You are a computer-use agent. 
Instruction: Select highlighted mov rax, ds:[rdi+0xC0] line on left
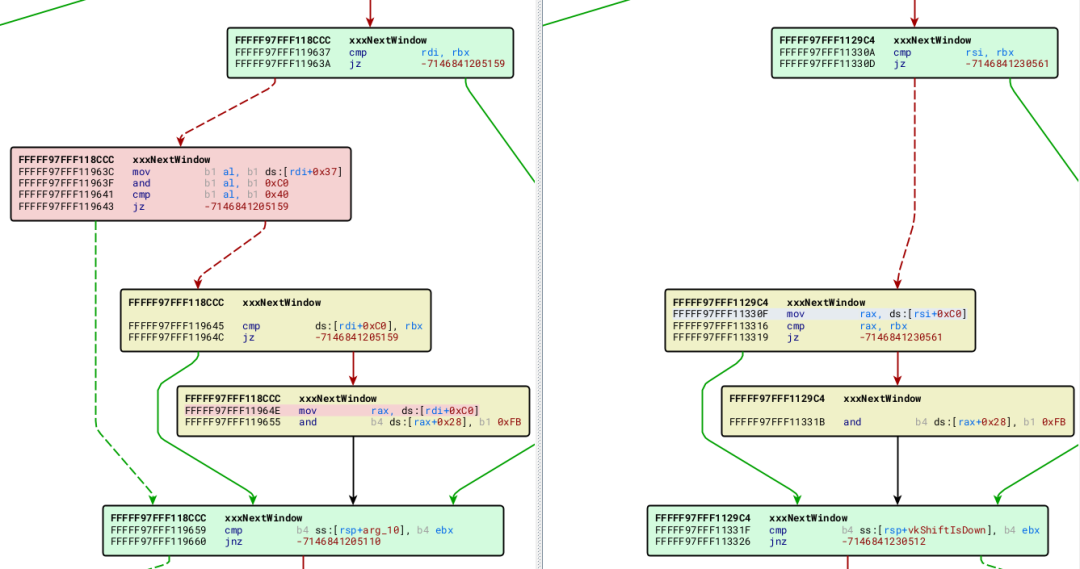click(331, 411)
